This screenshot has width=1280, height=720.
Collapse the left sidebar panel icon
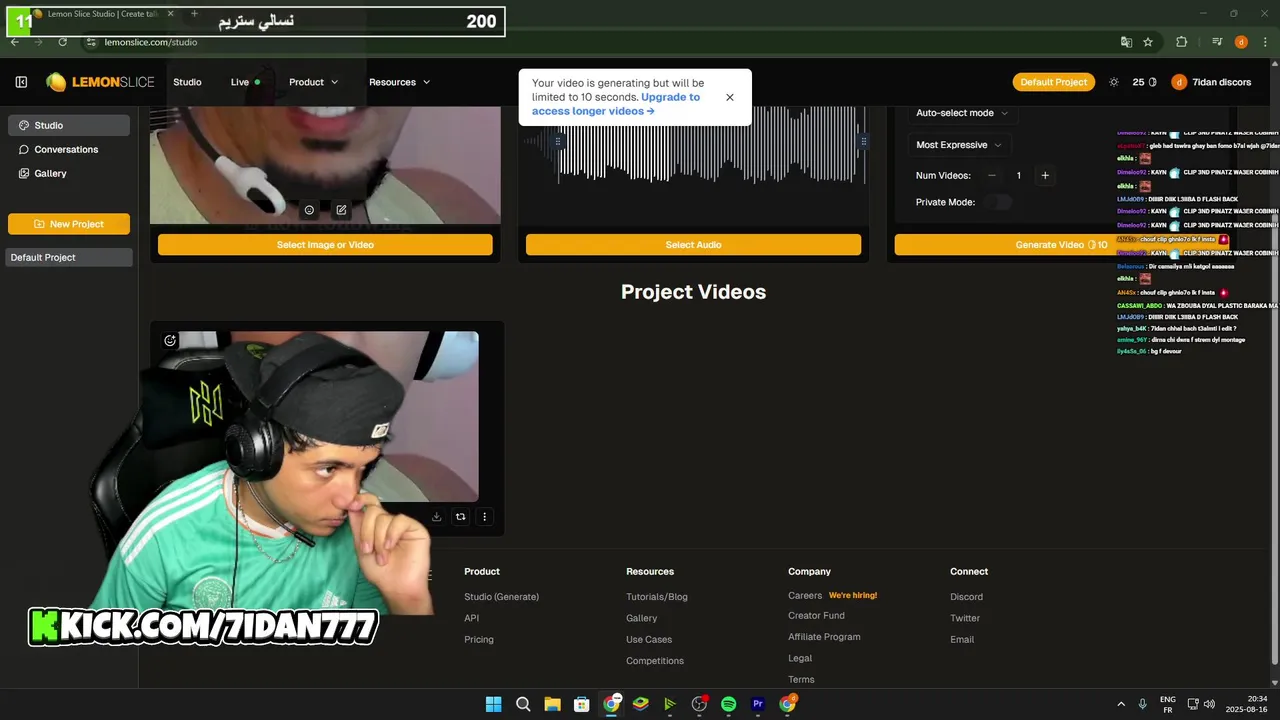[x=21, y=82]
